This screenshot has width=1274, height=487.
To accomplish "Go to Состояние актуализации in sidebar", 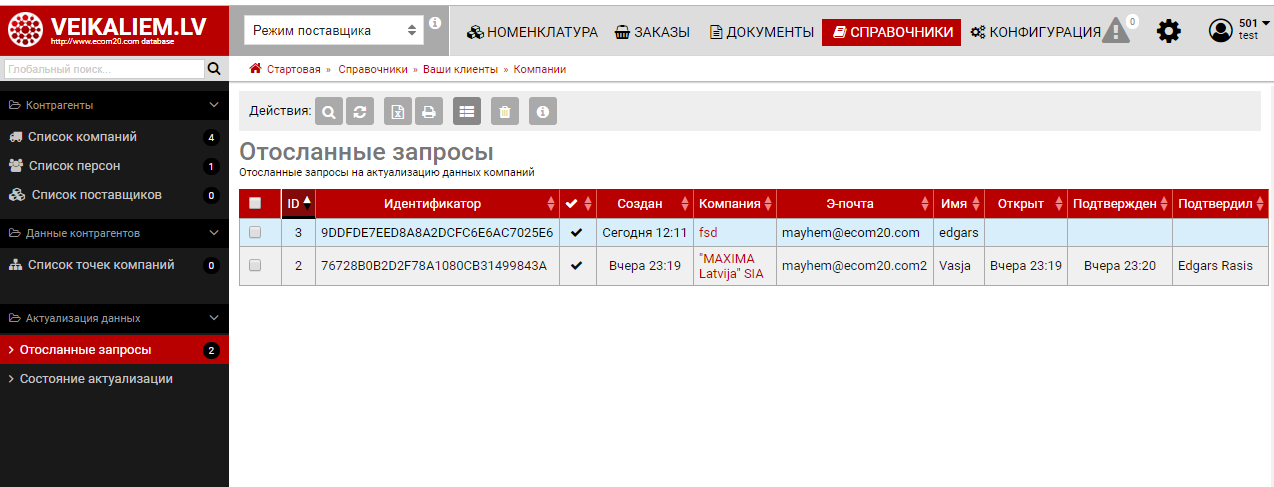I will coord(96,379).
